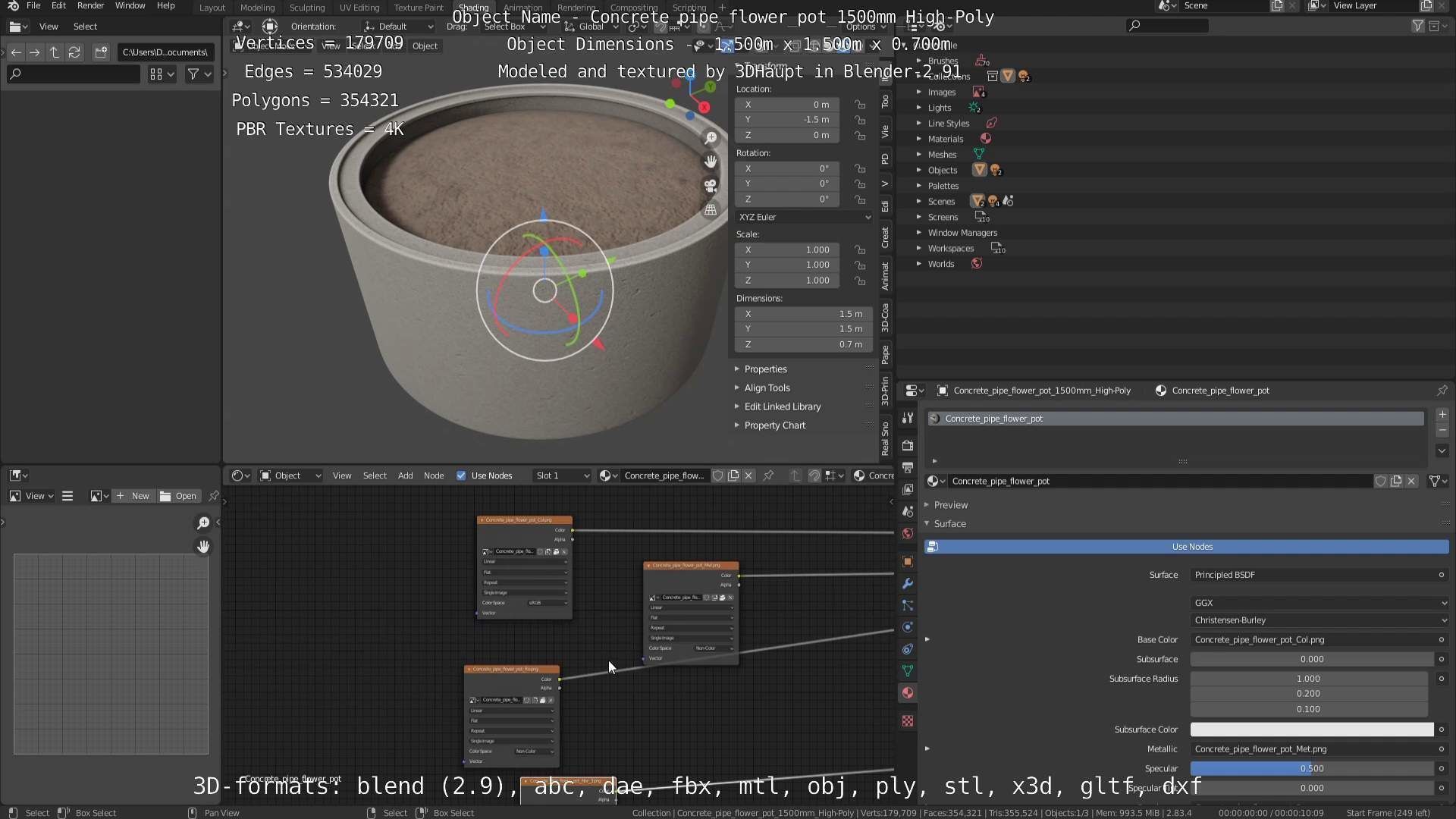This screenshot has width=1456, height=819.
Task: Click the pan view hand icon in 3D viewport
Action: click(711, 162)
